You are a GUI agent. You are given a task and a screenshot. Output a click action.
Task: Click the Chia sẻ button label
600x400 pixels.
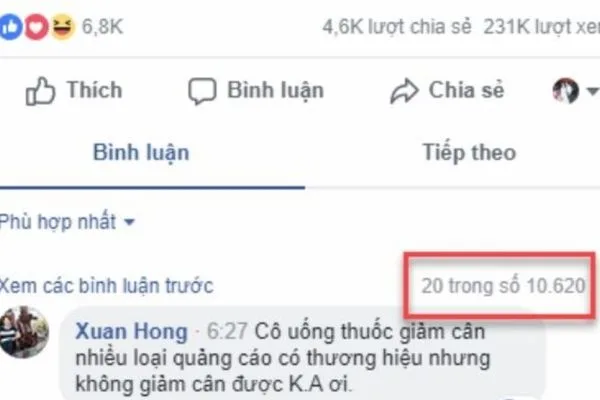pos(466,90)
